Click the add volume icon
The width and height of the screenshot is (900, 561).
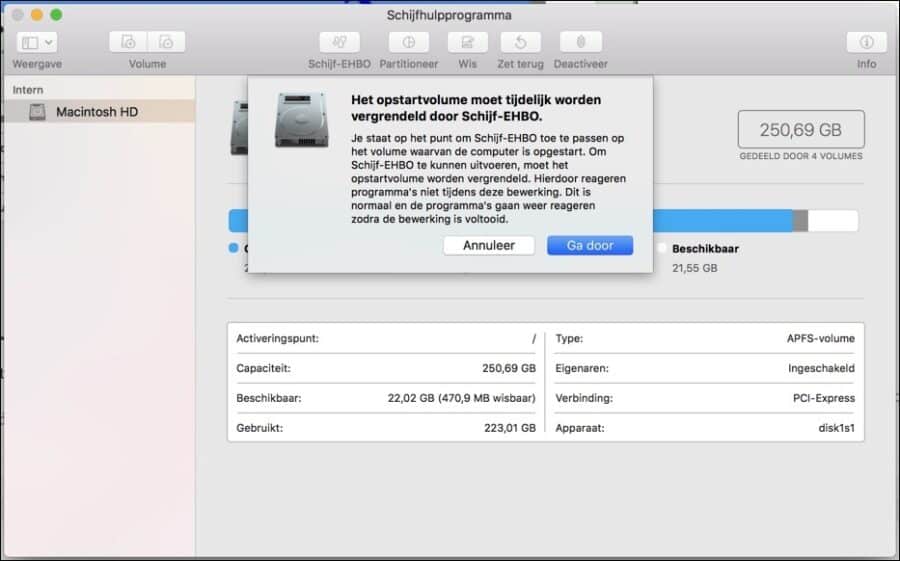(x=128, y=42)
